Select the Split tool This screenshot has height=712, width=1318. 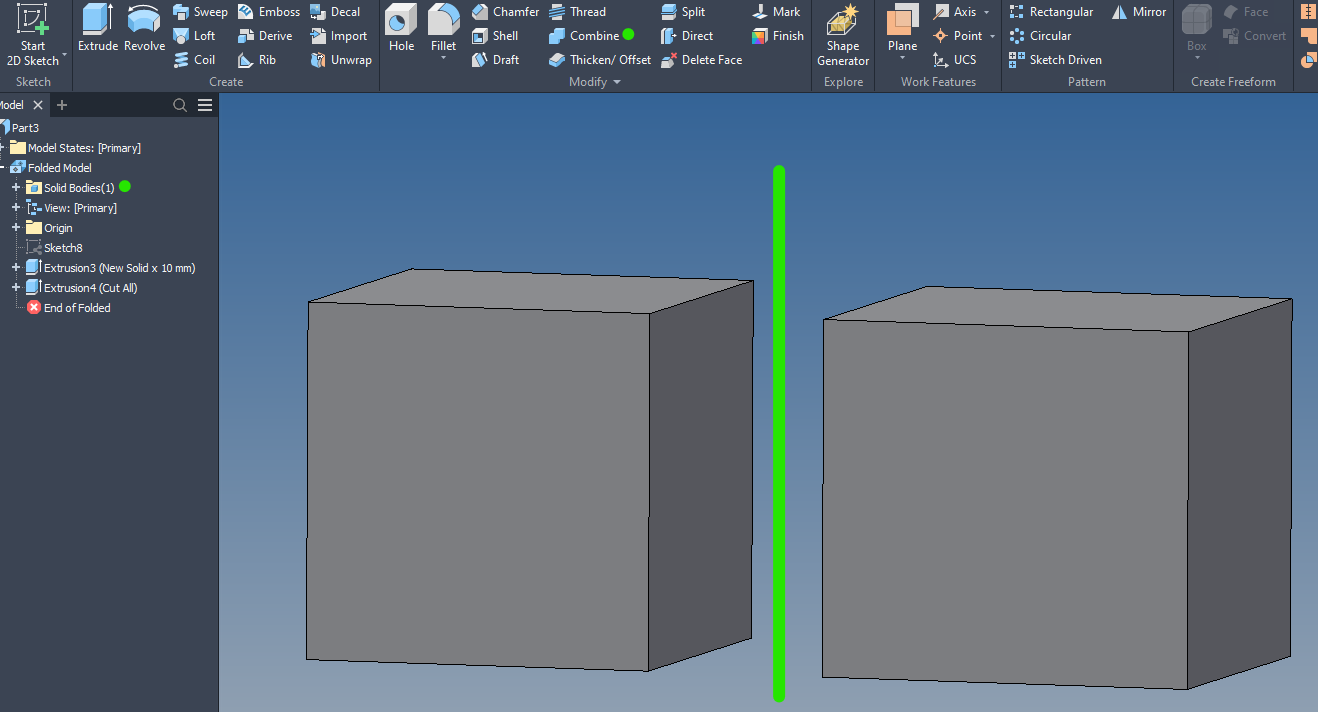pyautogui.click(x=683, y=12)
